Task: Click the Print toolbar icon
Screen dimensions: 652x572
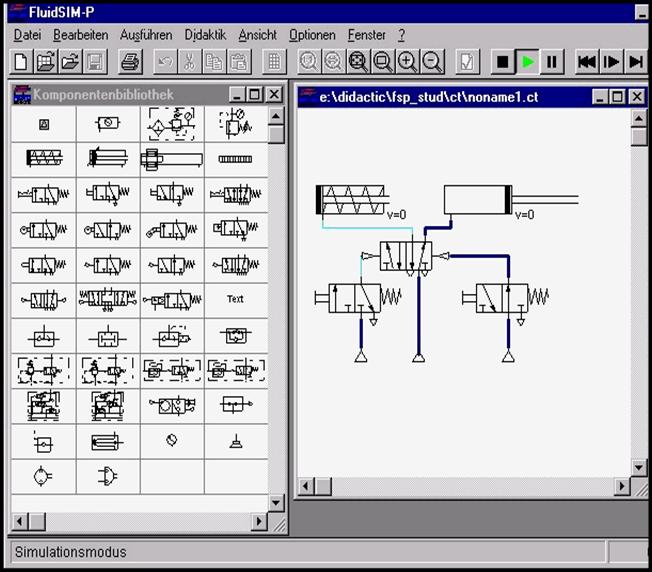Action: tap(131, 62)
